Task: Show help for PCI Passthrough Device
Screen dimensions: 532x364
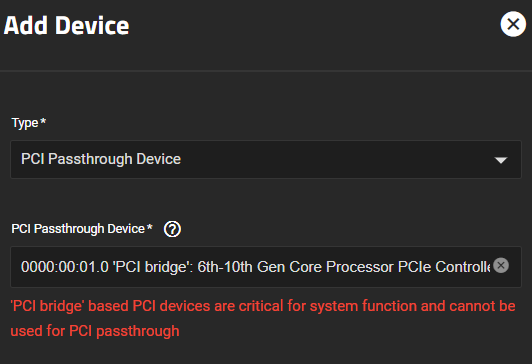Action: click(172, 229)
